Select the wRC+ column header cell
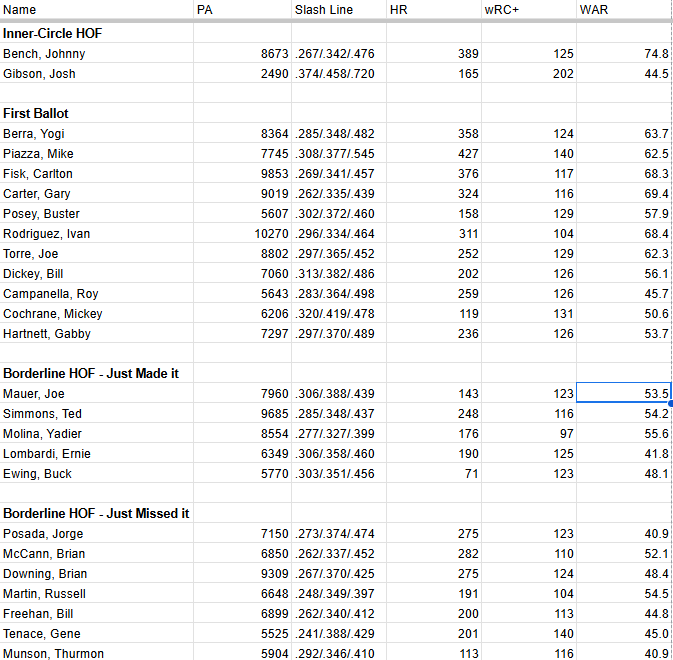Image resolution: width=673 pixels, height=660 pixels. 529,10
